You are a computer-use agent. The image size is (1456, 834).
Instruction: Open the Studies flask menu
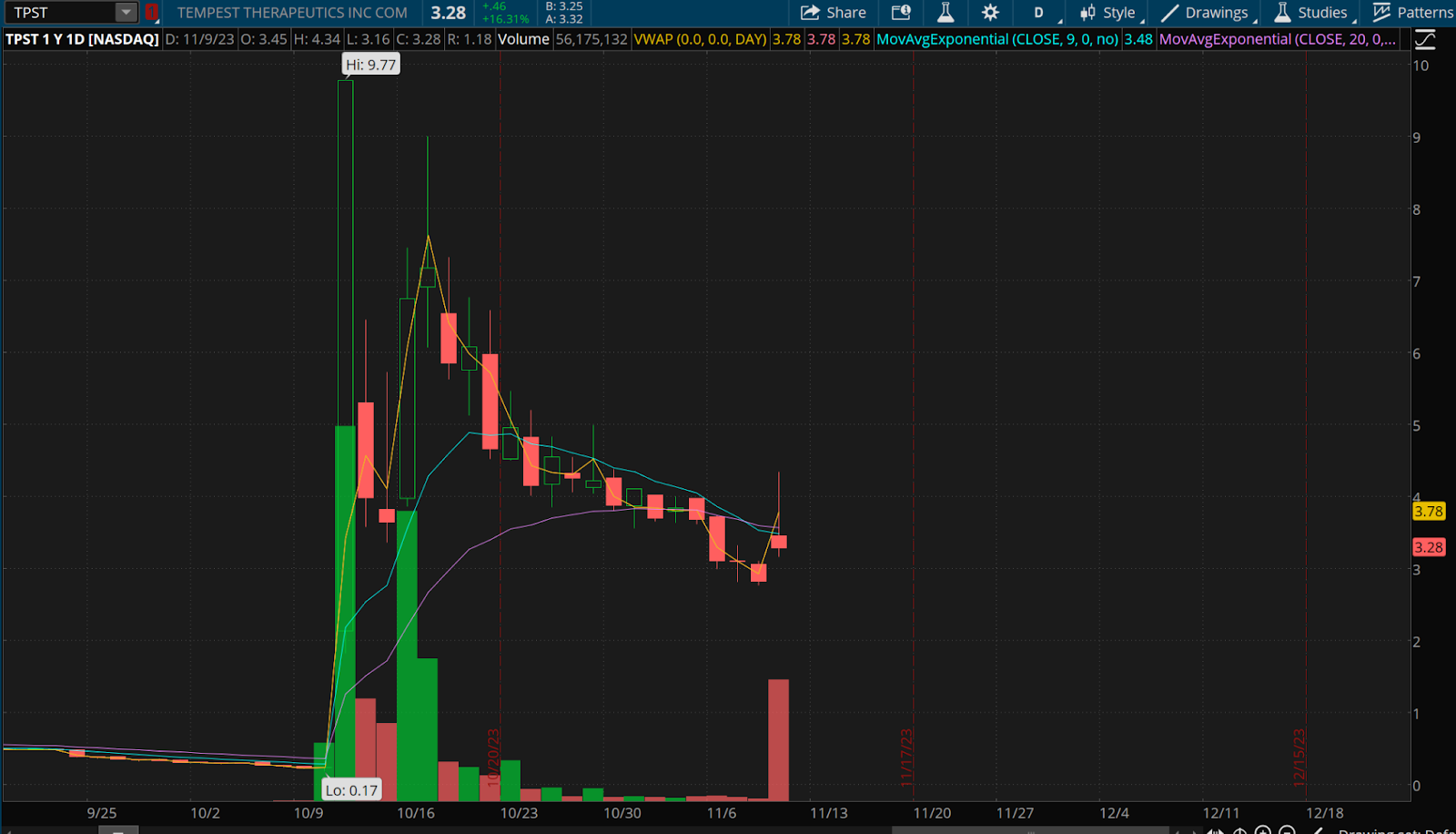[x=1311, y=13]
